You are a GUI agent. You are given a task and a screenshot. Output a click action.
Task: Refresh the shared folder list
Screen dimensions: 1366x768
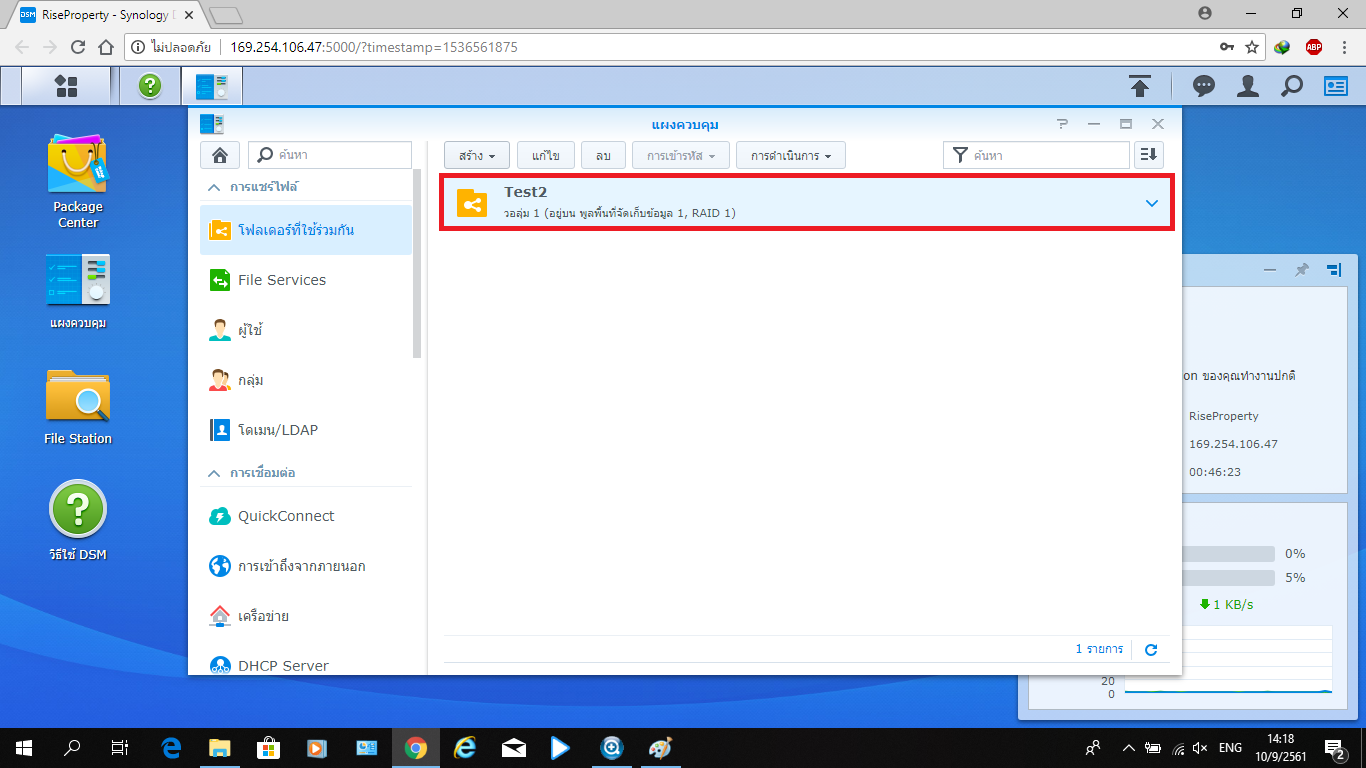(x=1151, y=650)
